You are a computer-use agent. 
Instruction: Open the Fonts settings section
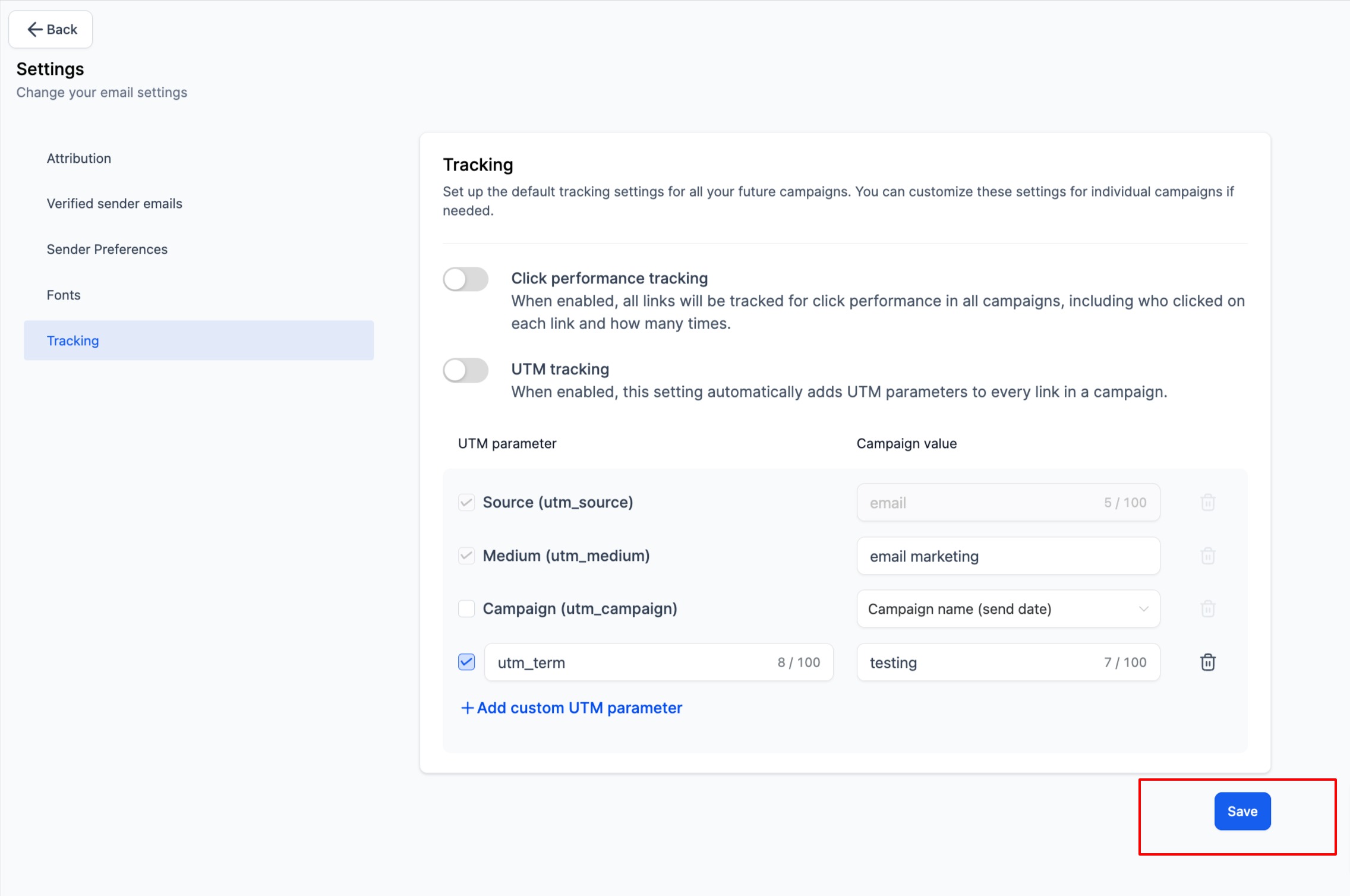pos(64,295)
